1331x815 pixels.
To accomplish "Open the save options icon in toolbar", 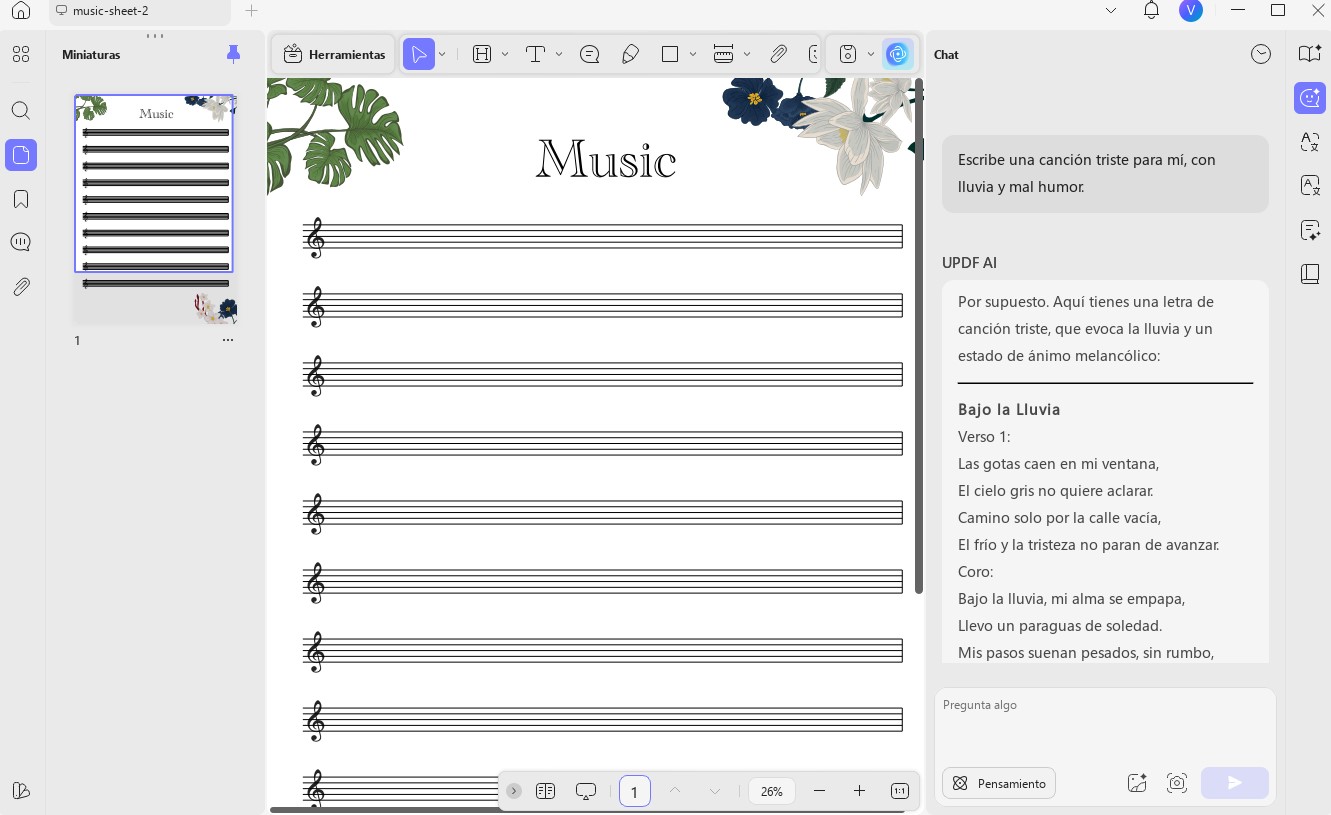I will 848,54.
